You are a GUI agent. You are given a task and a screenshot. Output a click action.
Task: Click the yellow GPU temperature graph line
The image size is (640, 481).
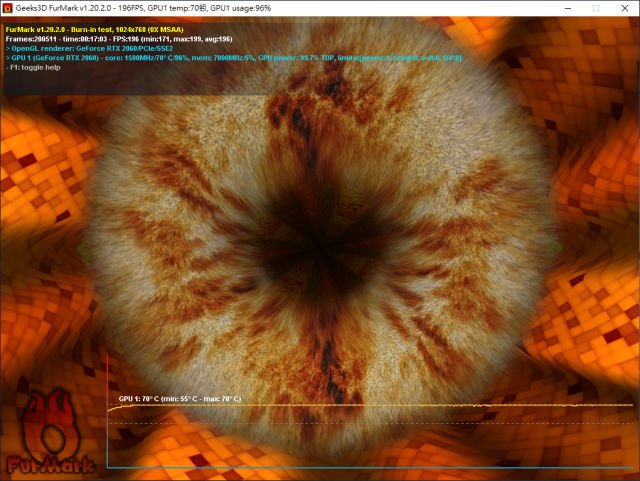370,405
